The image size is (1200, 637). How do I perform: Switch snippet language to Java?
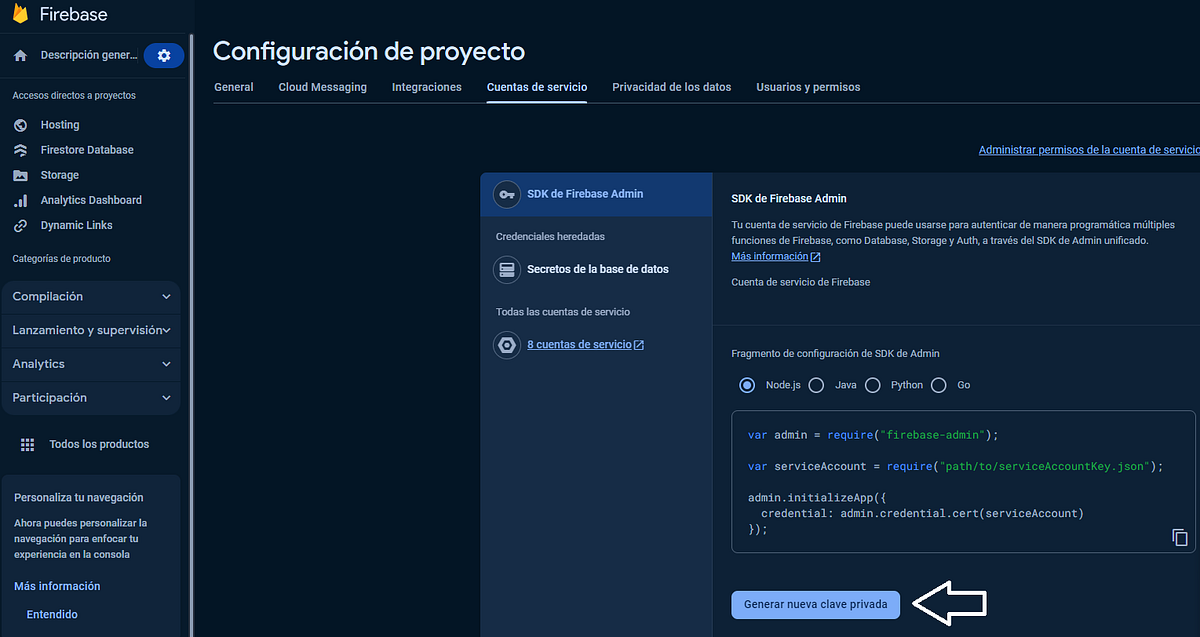coord(815,385)
